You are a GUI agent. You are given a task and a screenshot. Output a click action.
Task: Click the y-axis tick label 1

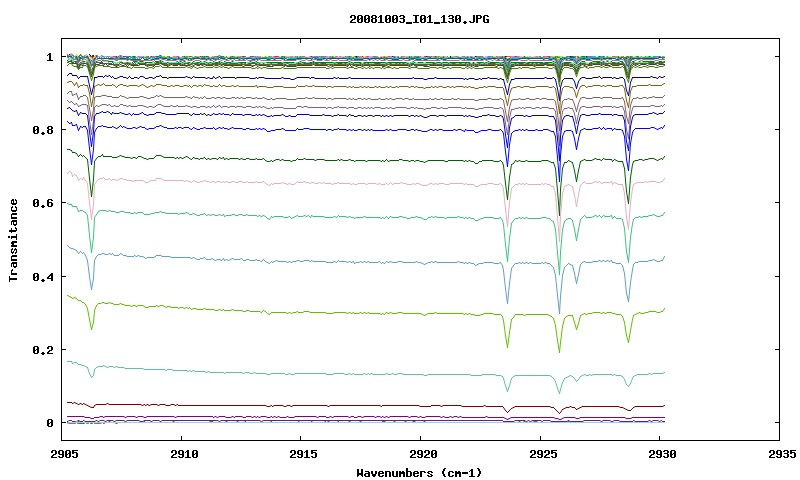pyautogui.click(x=49, y=57)
